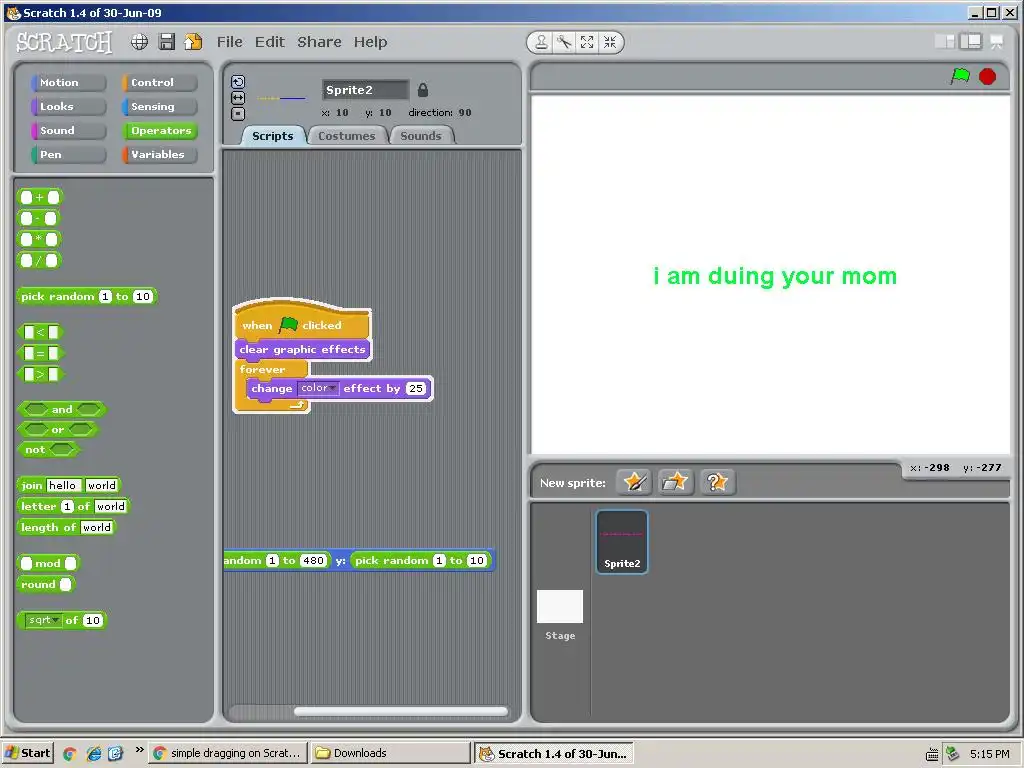The width and height of the screenshot is (1024, 768).
Task: Switch to the Costumes tab
Action: (x=347, y=136)
